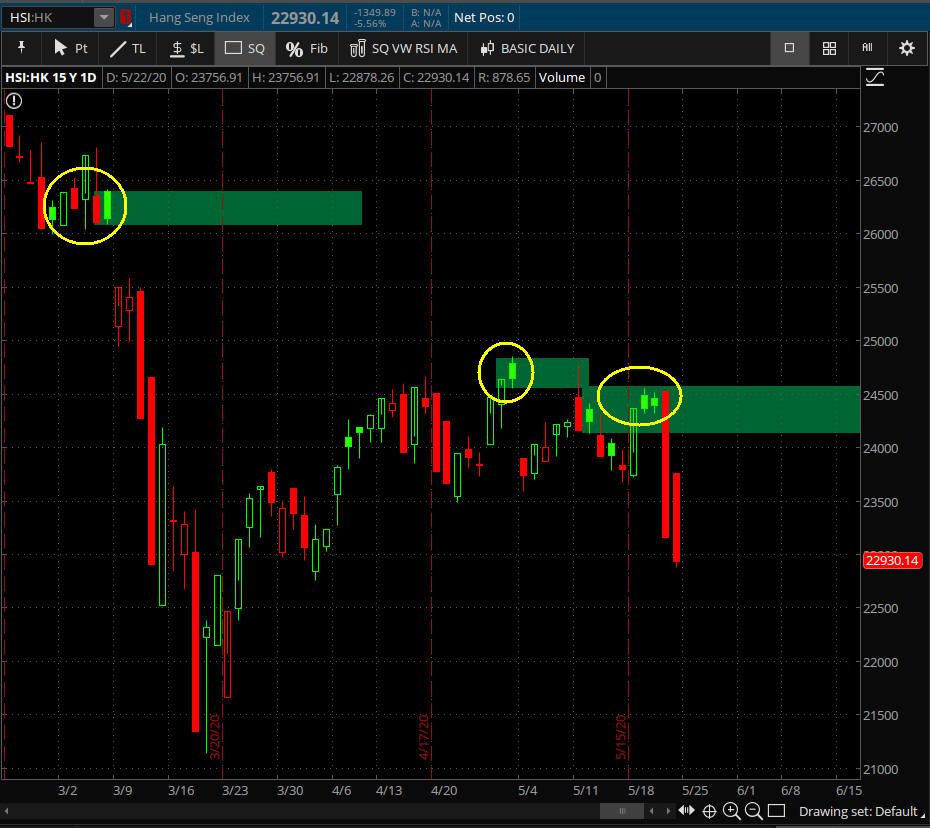Select the Pt pointer tool
Image resolution: width=930 pixels, height=828 pixels.
[70, 48]
